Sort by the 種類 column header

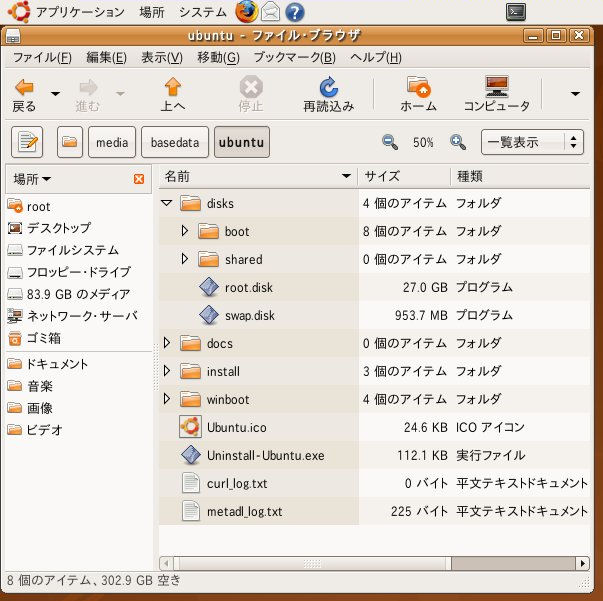pos(520,176)
